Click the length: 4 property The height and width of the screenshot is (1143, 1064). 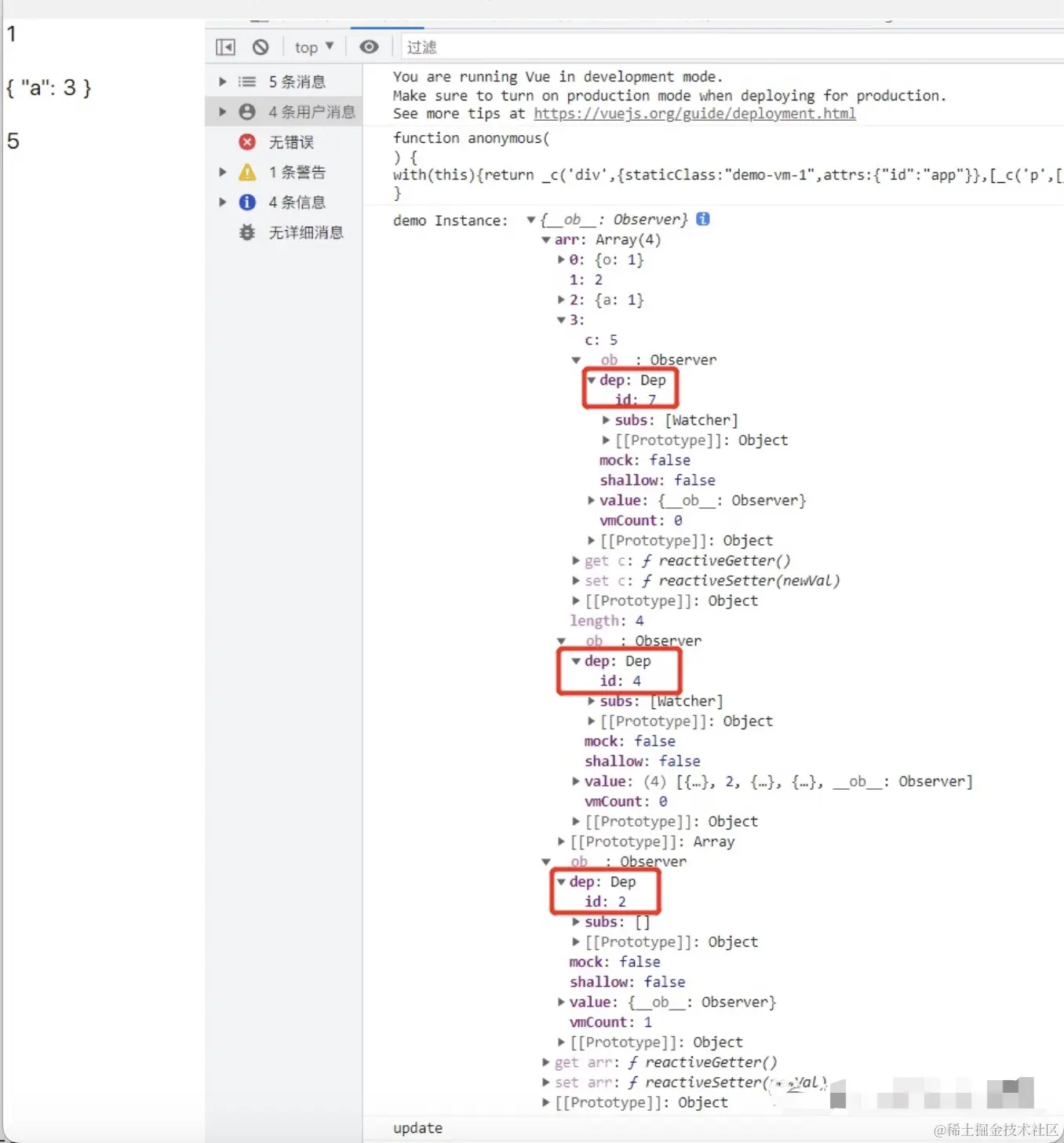[x=607, y=621]
